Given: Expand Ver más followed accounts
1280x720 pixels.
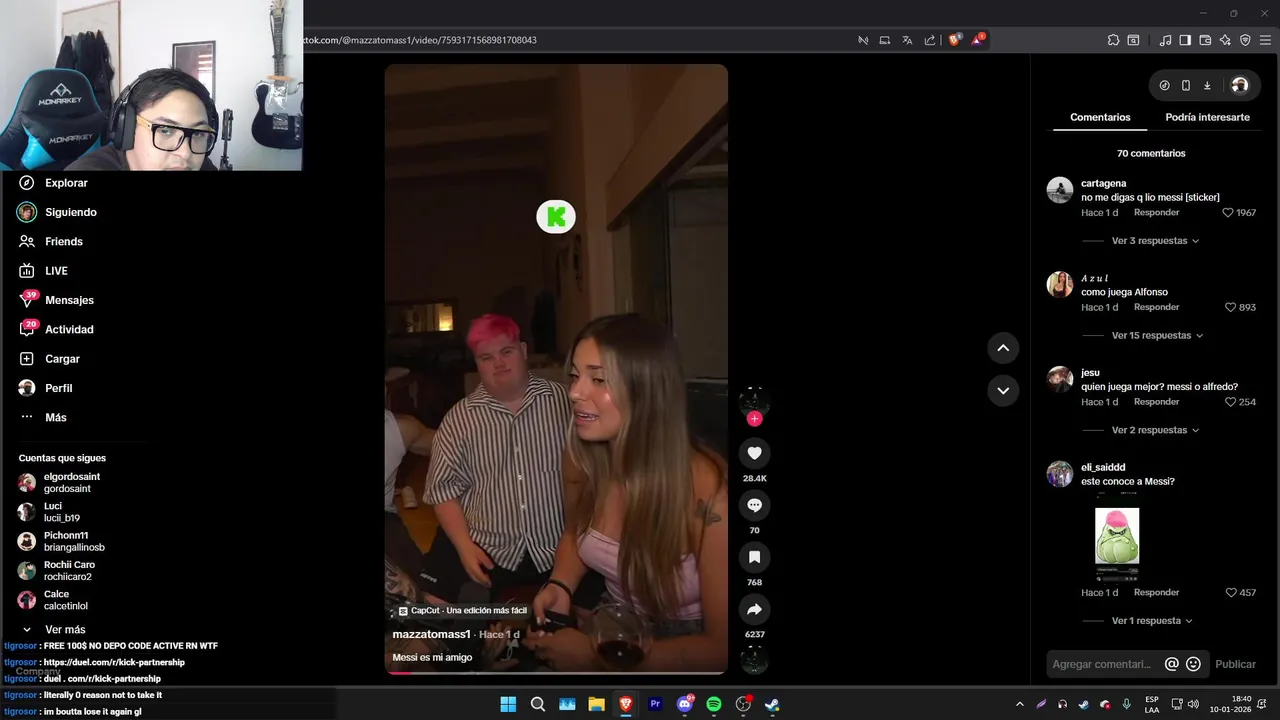Looking at the screenshot, I should [x=55, y=630].
